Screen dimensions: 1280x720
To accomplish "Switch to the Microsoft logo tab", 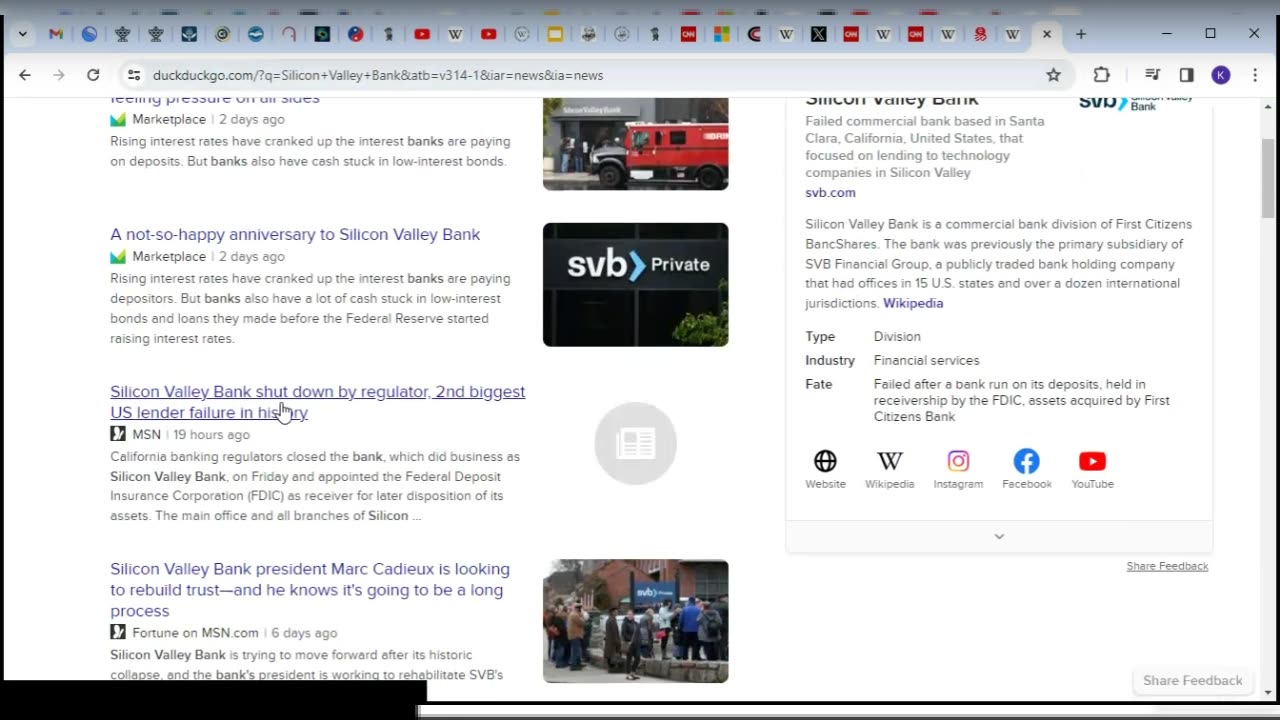I will coord(721,34).
